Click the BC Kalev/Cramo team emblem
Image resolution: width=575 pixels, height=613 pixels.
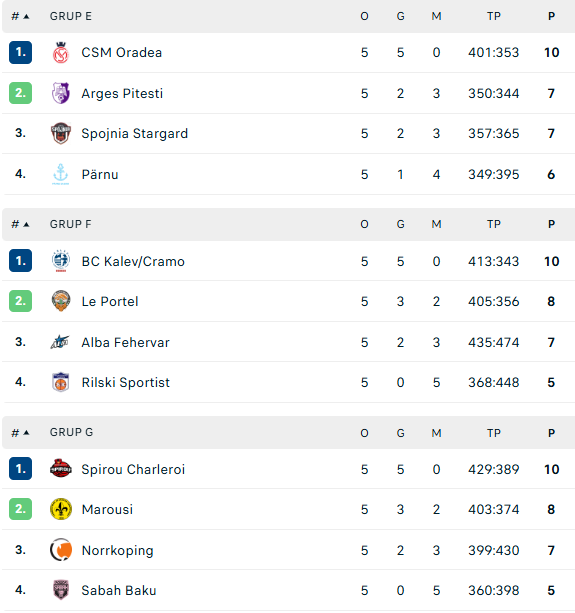(61, 261)
